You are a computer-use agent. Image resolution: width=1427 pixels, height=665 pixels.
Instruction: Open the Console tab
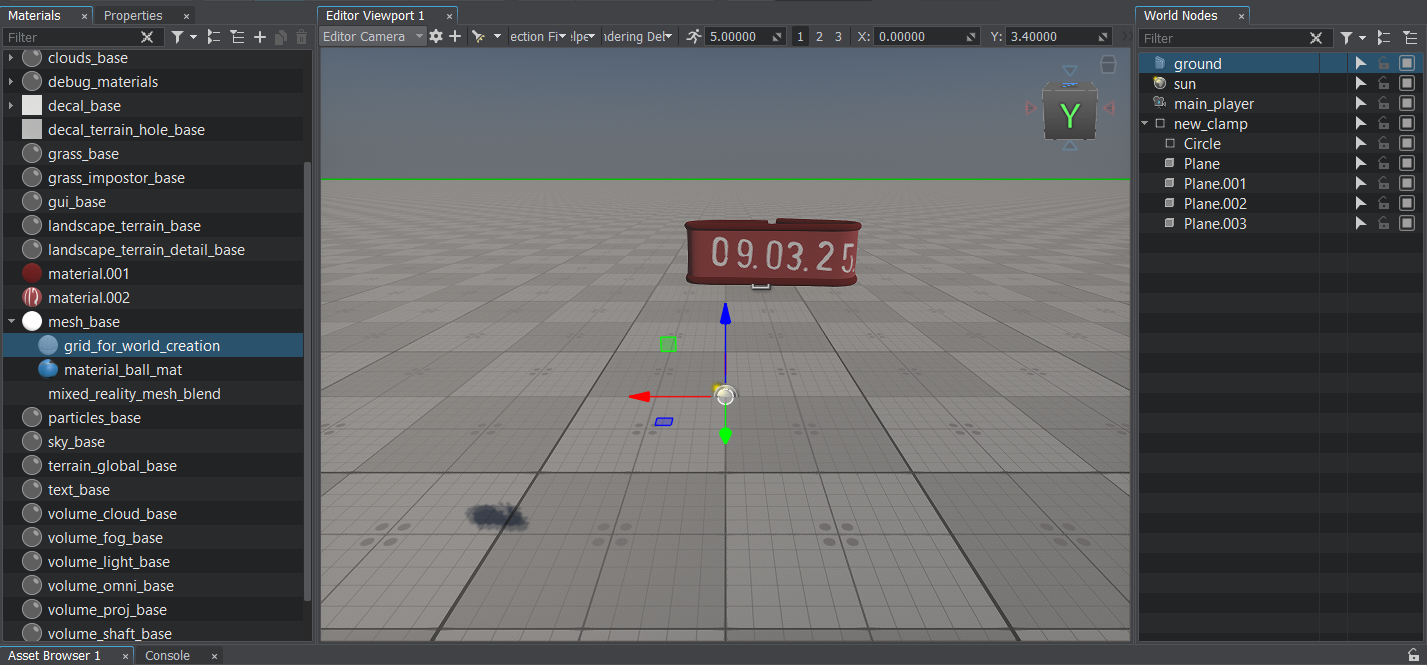167,656
